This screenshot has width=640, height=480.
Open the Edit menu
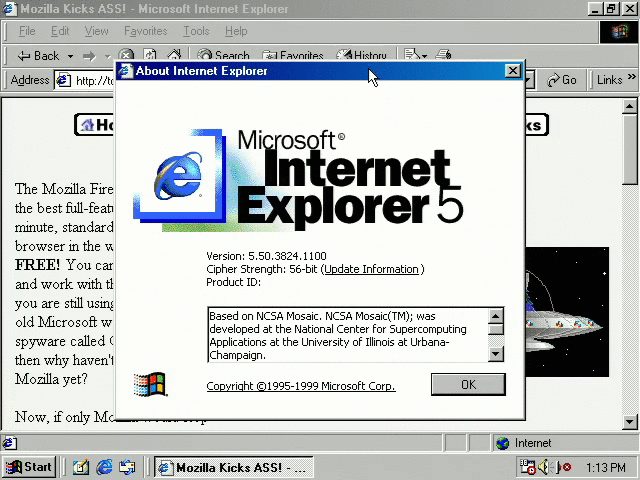coord(60,31)
